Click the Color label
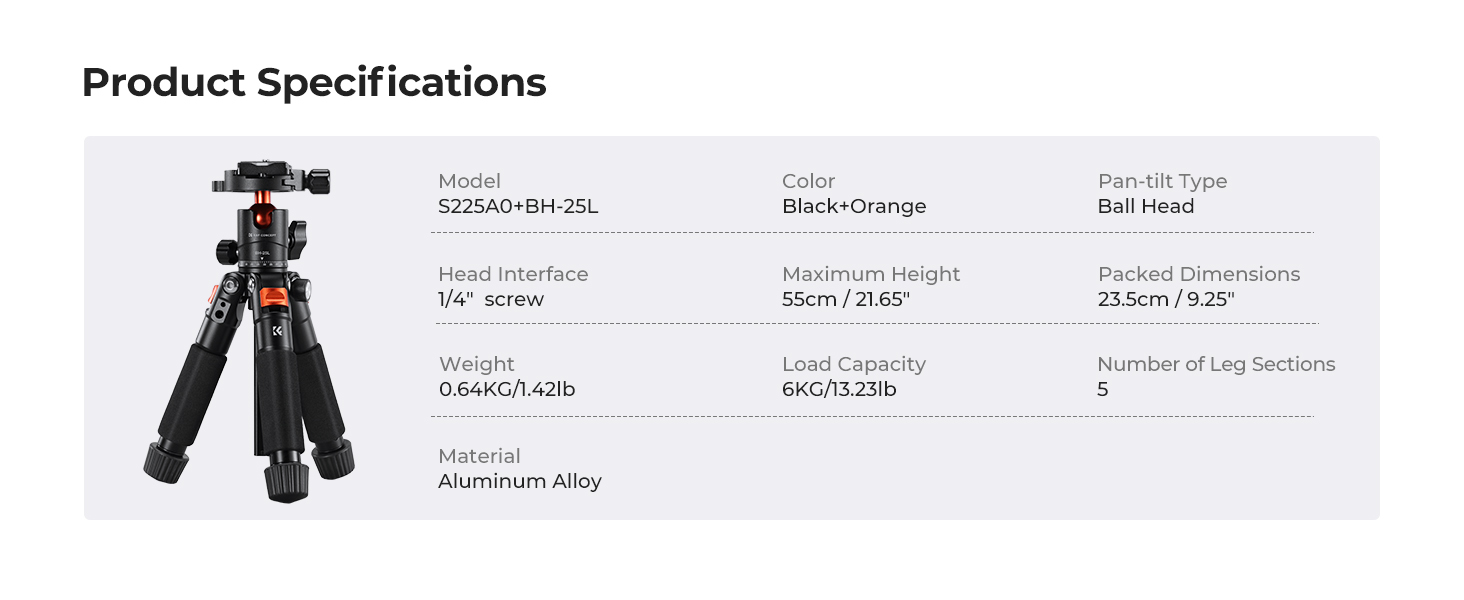Screen dimensions: 1464x600 808,181
